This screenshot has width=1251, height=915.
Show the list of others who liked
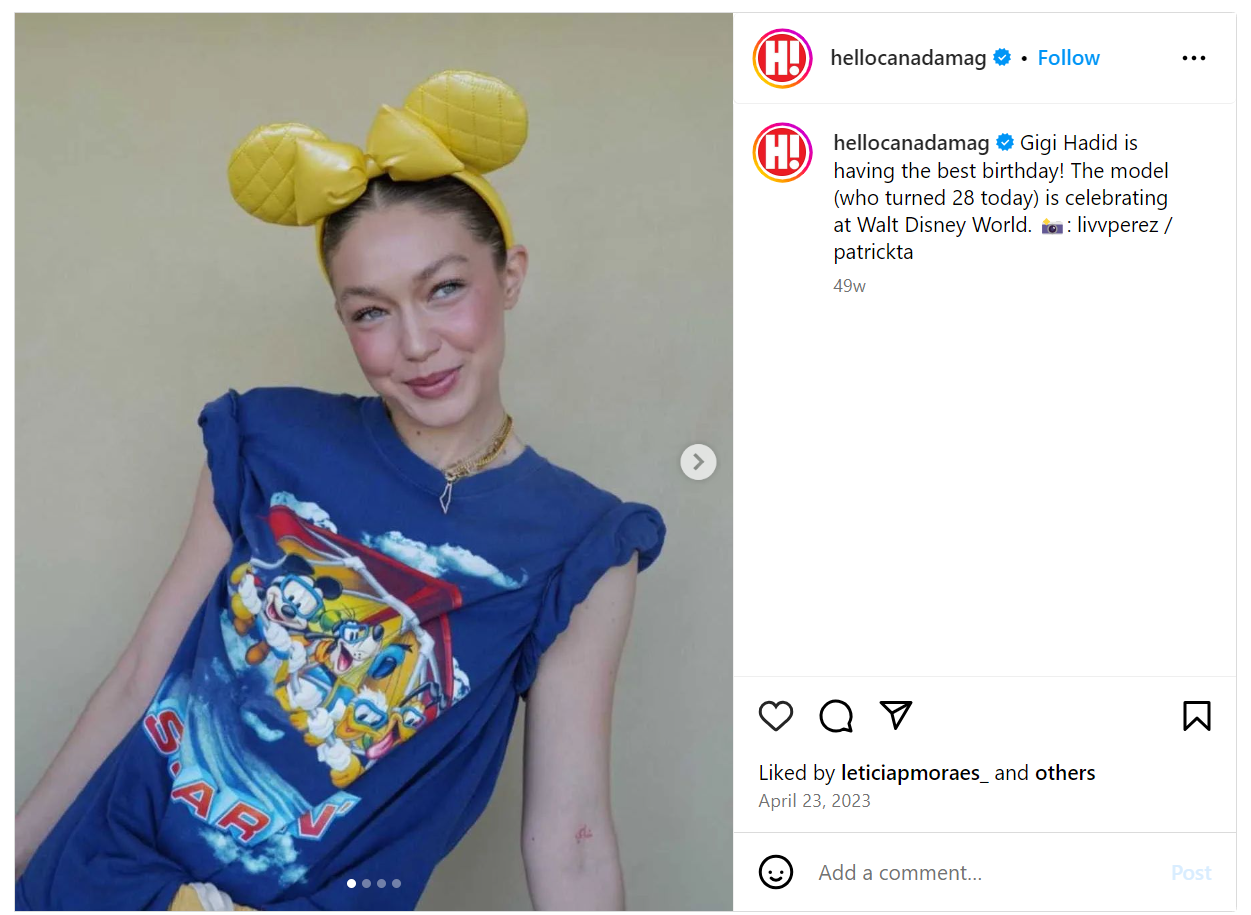(1065, 773)
